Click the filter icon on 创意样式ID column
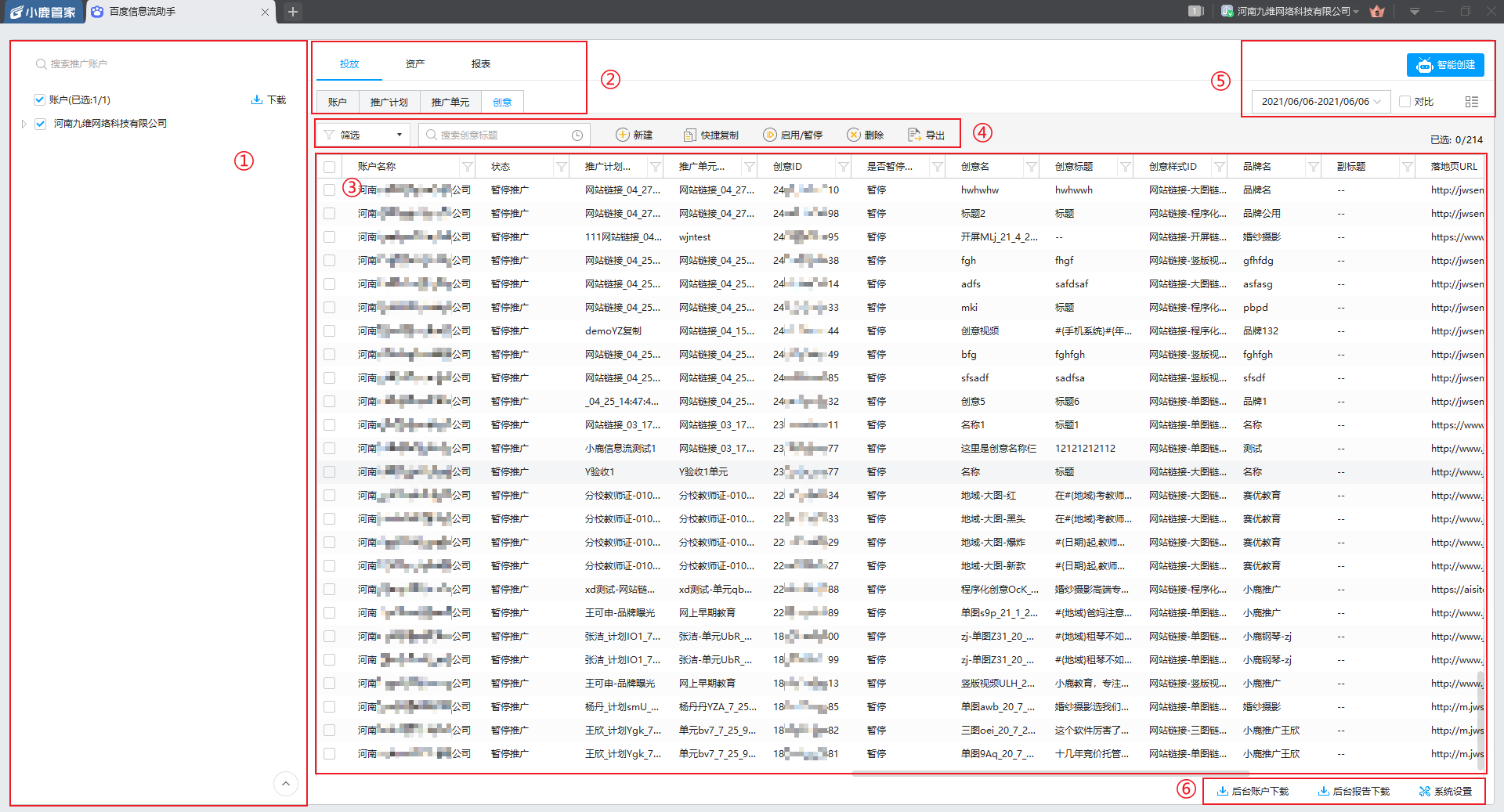This screenshot has height=812, width=1504. 1220,166
